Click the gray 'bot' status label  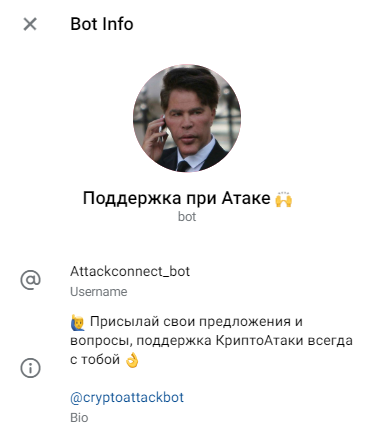point(187,217)
